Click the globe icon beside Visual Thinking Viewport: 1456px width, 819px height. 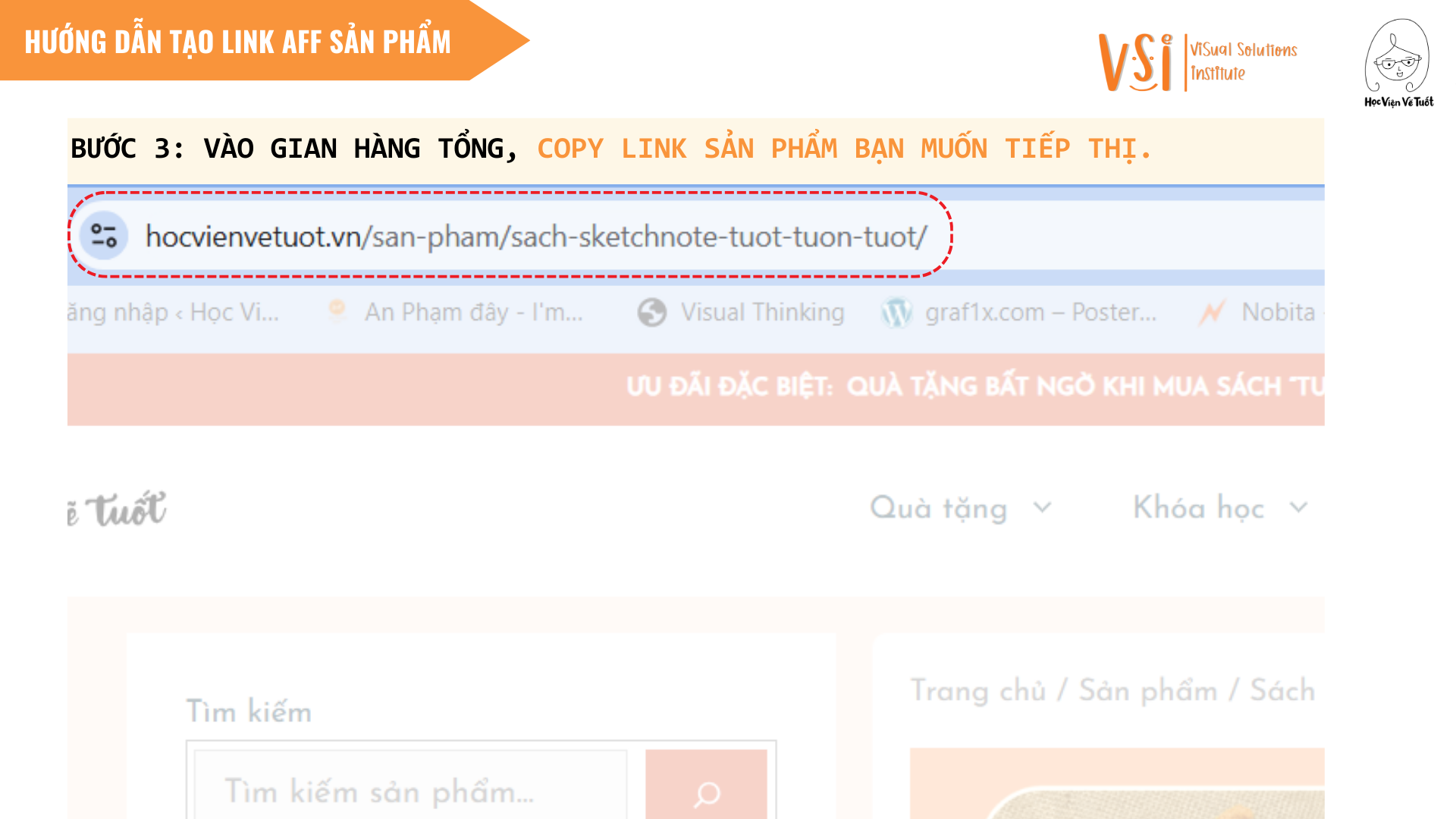(651, 312)
